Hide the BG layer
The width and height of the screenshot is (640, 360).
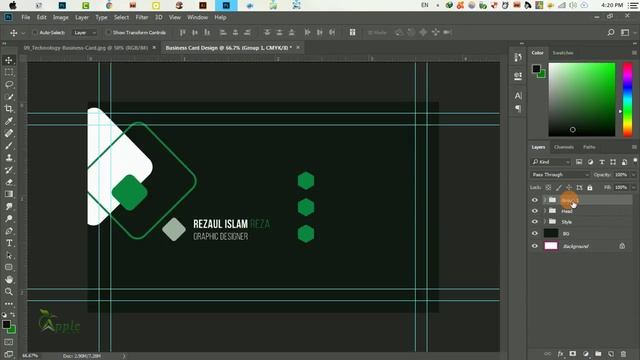click(535, 233)
